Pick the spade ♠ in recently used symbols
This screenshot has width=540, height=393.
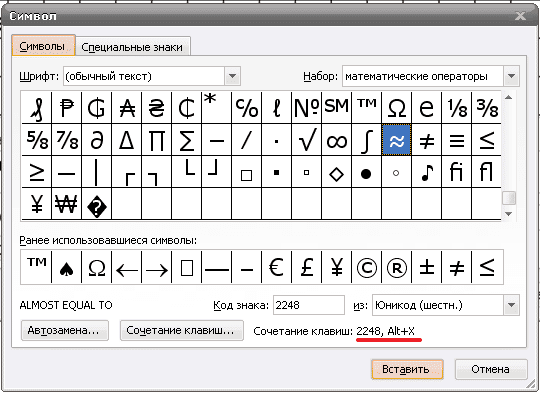(x=66, y=267)
